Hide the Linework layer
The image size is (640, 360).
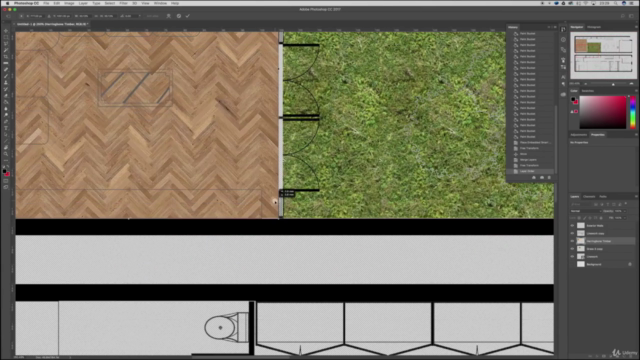click(x=572, y=256)
